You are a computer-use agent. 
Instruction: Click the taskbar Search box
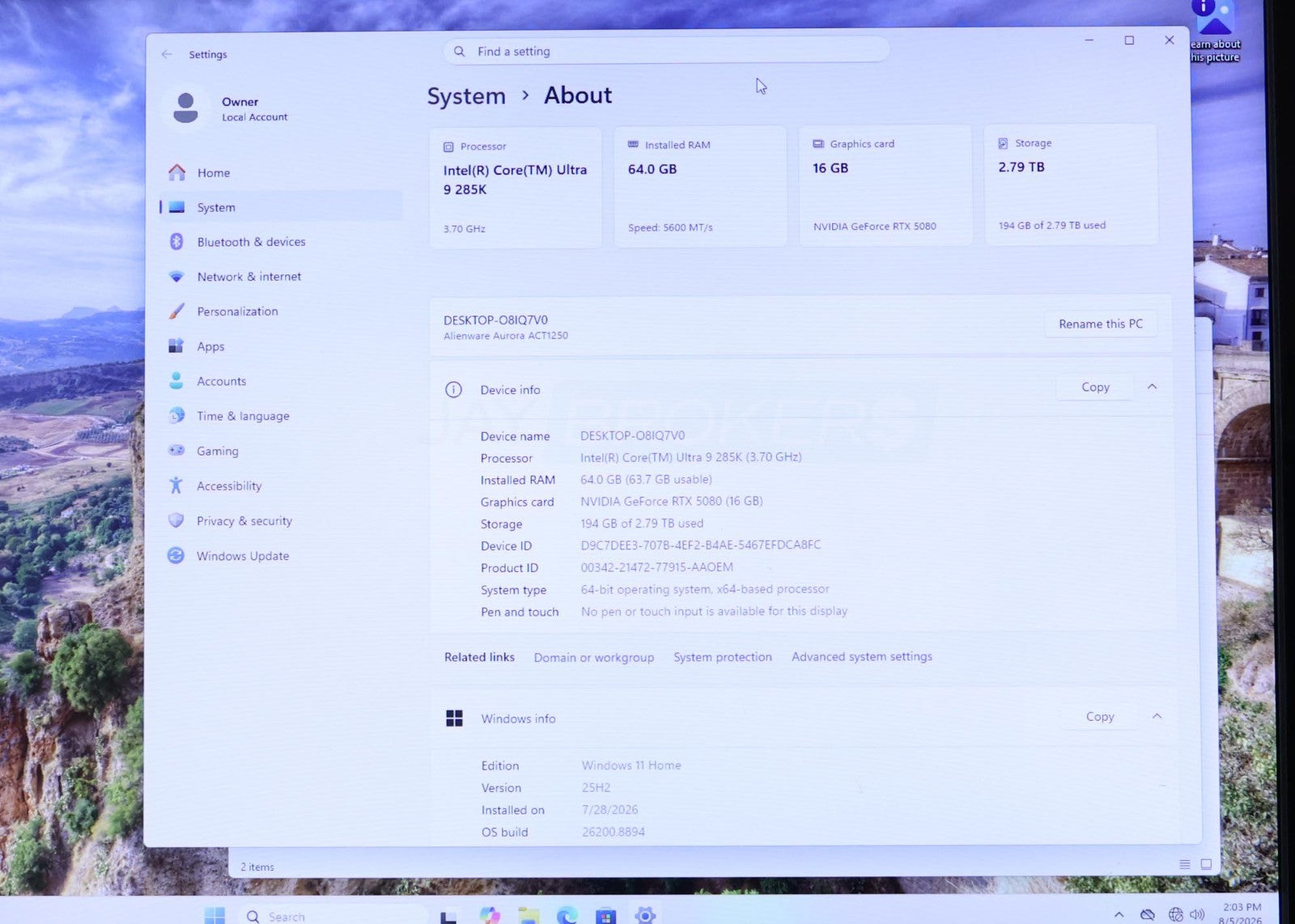(x=334, y=916)
